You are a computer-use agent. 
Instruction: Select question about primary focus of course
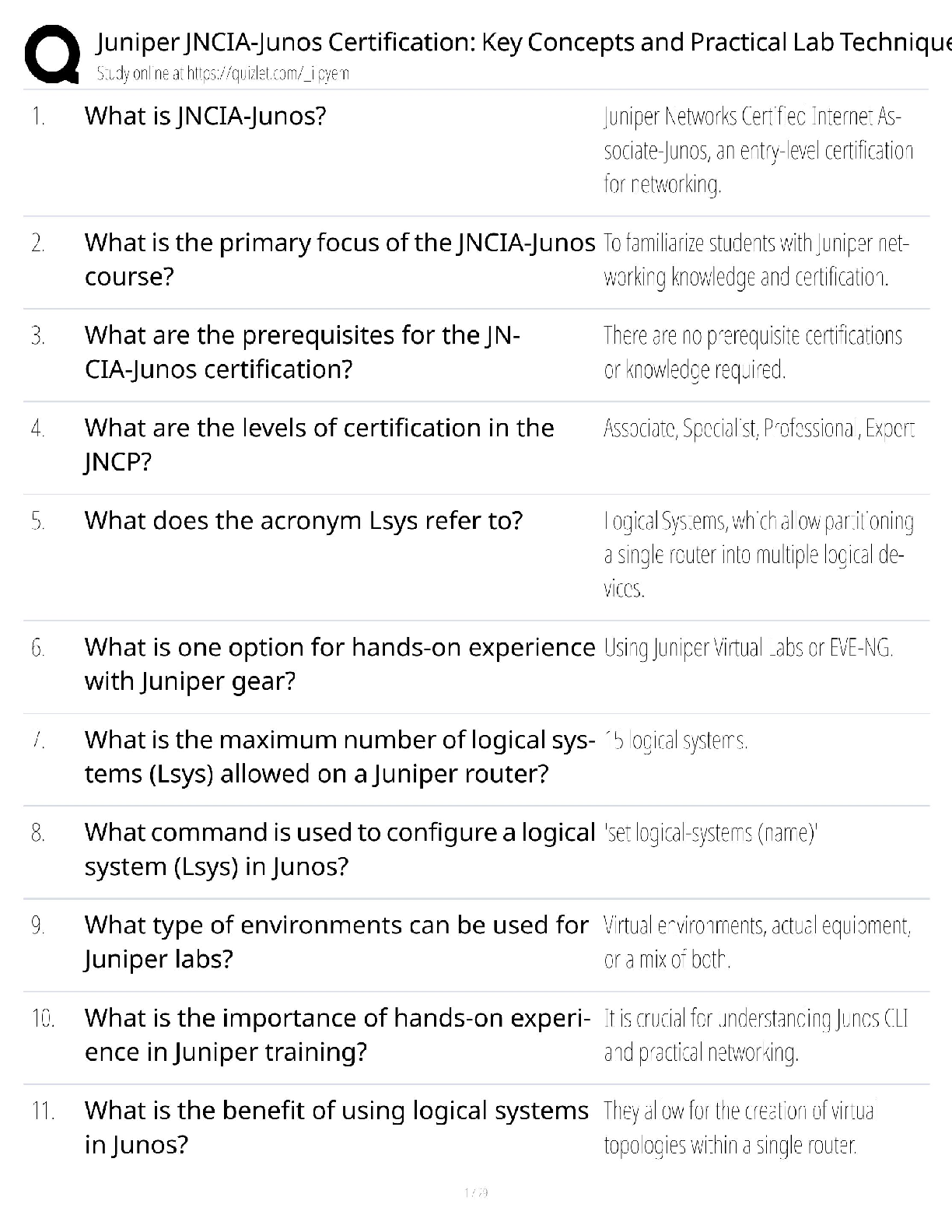pos(339,259)
